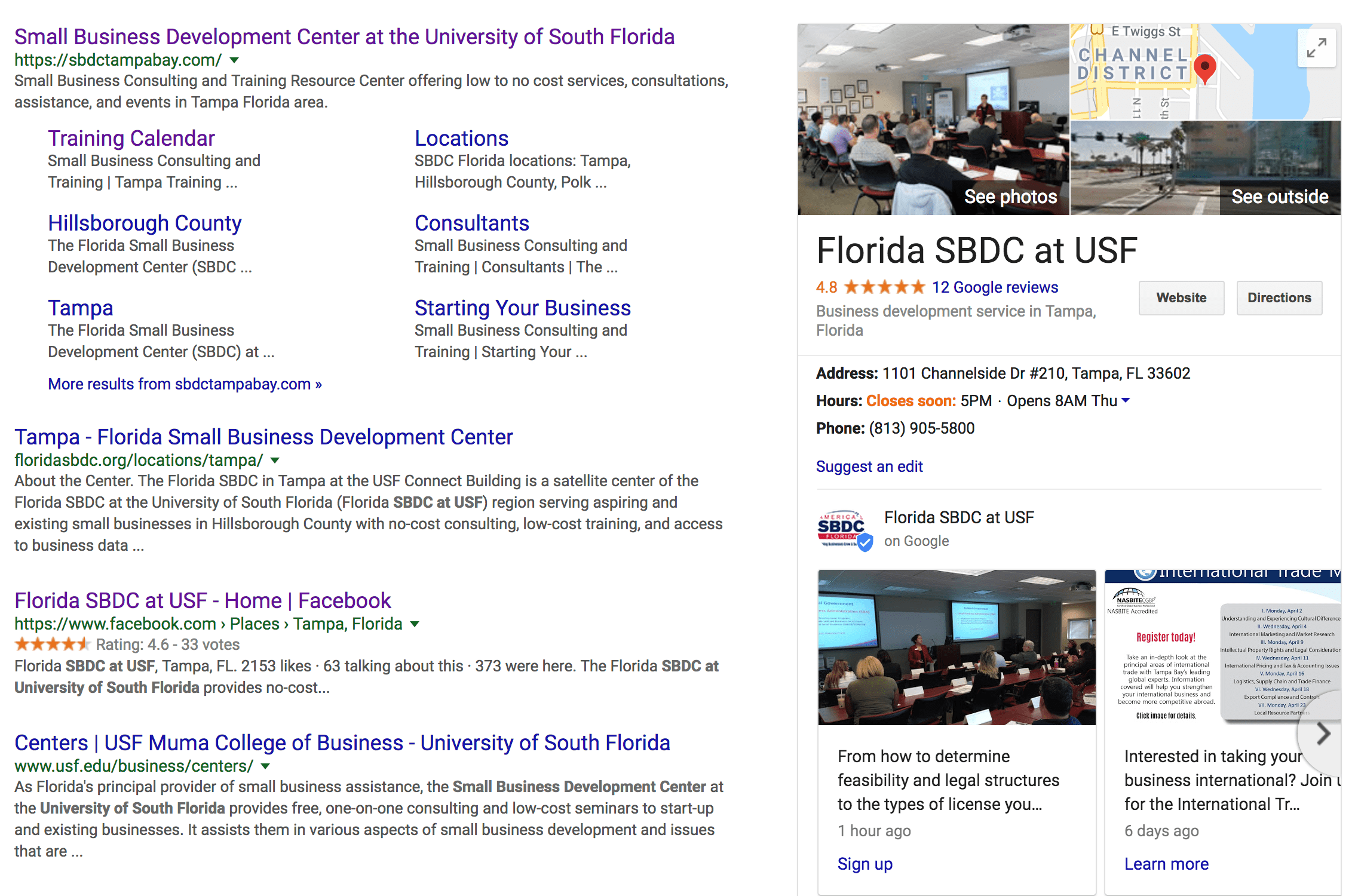Open the 12 Google reviews link
The width and height of the screenshot is (1355, 896).
click(x=994, y=287)
